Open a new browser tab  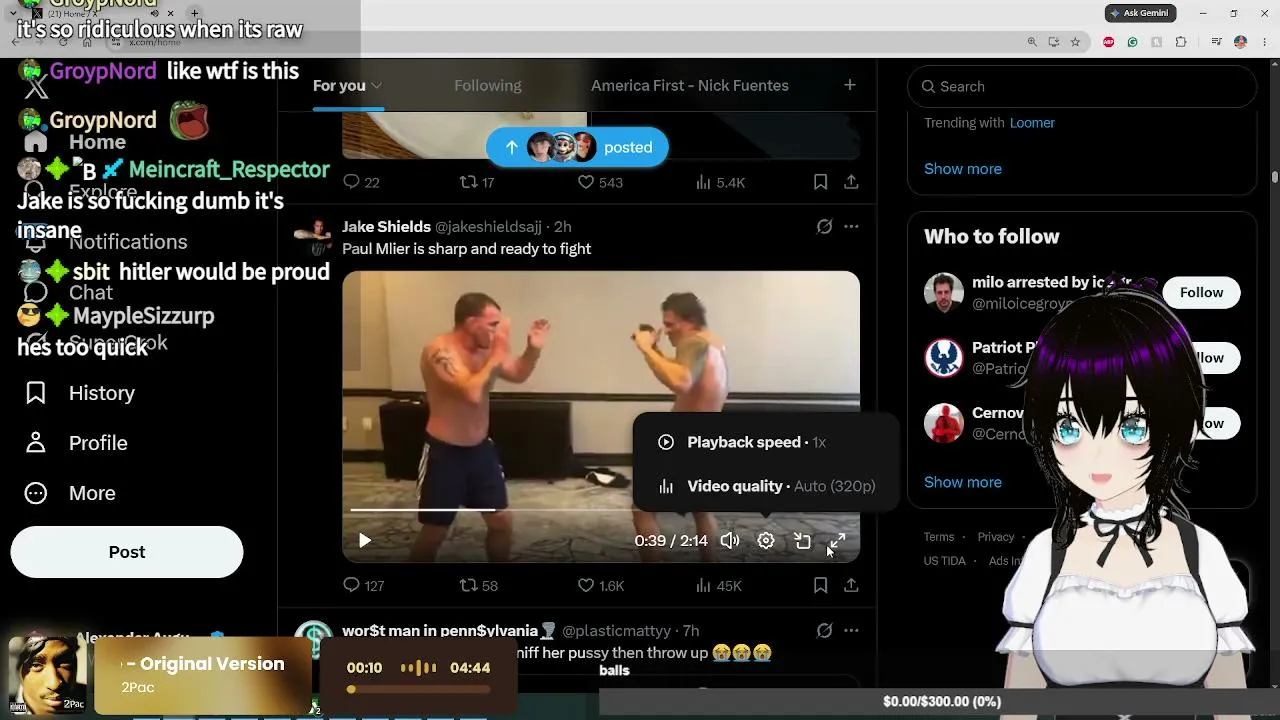point(194,14)
